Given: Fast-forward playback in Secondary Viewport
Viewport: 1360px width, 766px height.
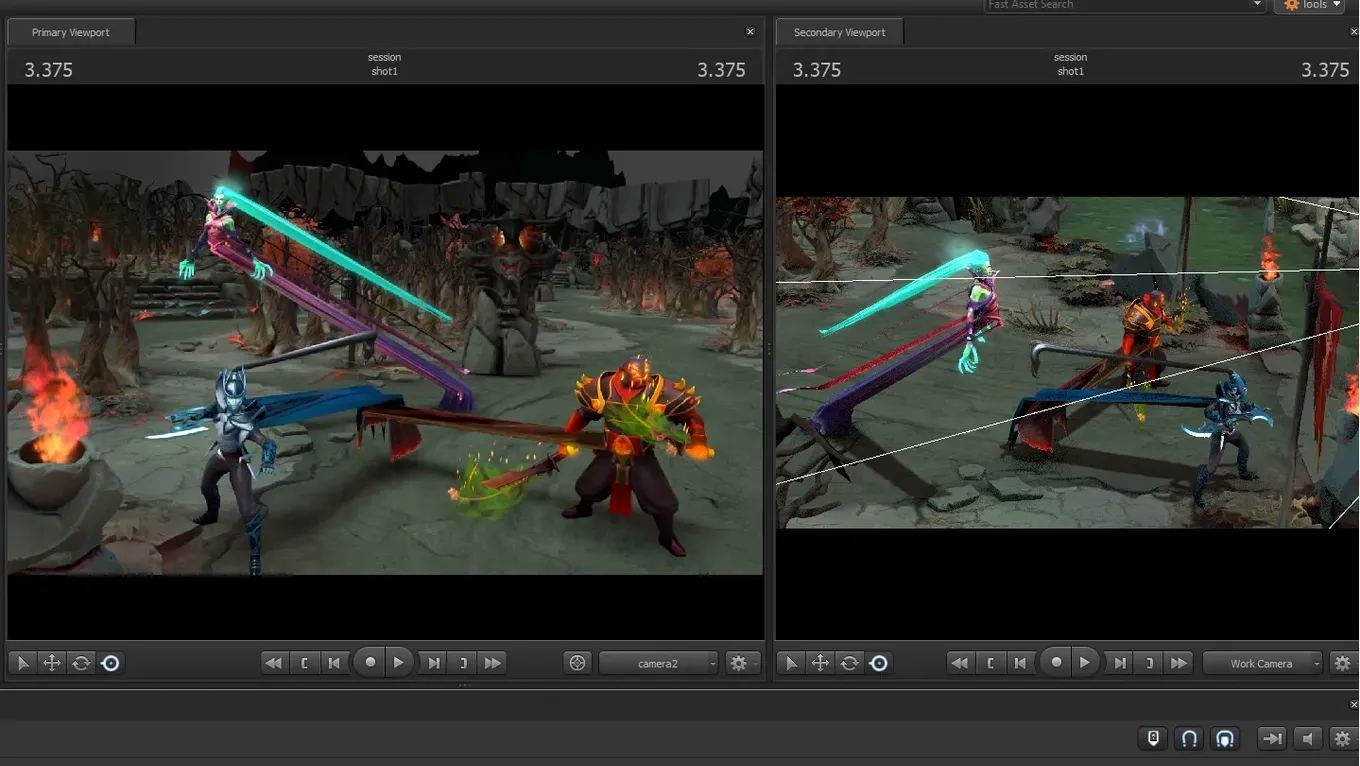Looking at the screenshot, I should [1179, 663].
